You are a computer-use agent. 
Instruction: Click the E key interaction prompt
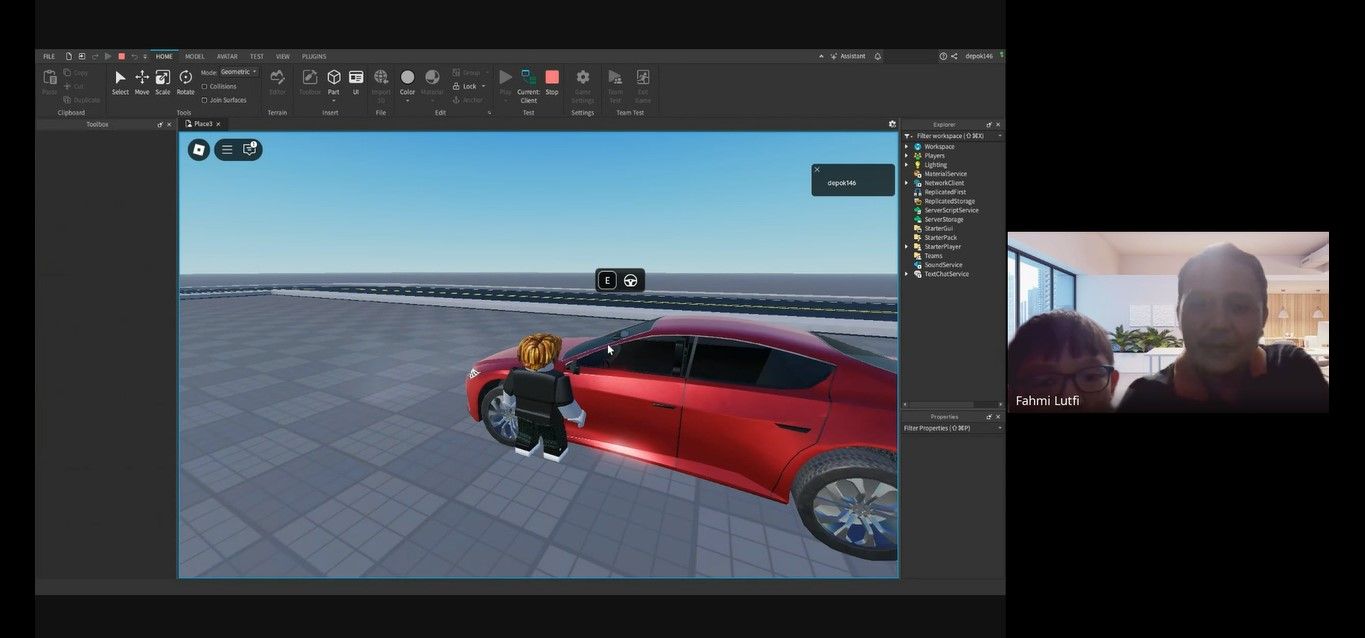(x=607, y=280)
